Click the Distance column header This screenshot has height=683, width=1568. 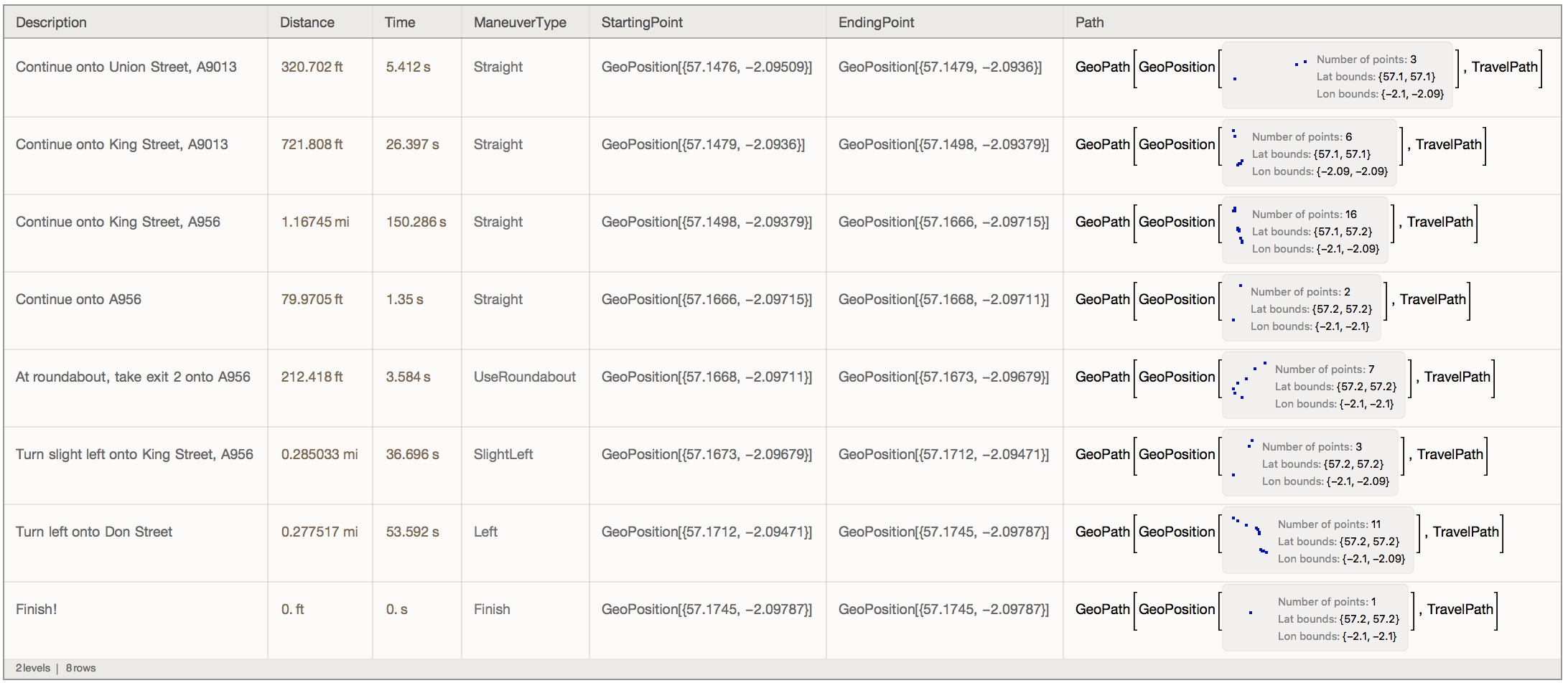(x=307, y=22)
